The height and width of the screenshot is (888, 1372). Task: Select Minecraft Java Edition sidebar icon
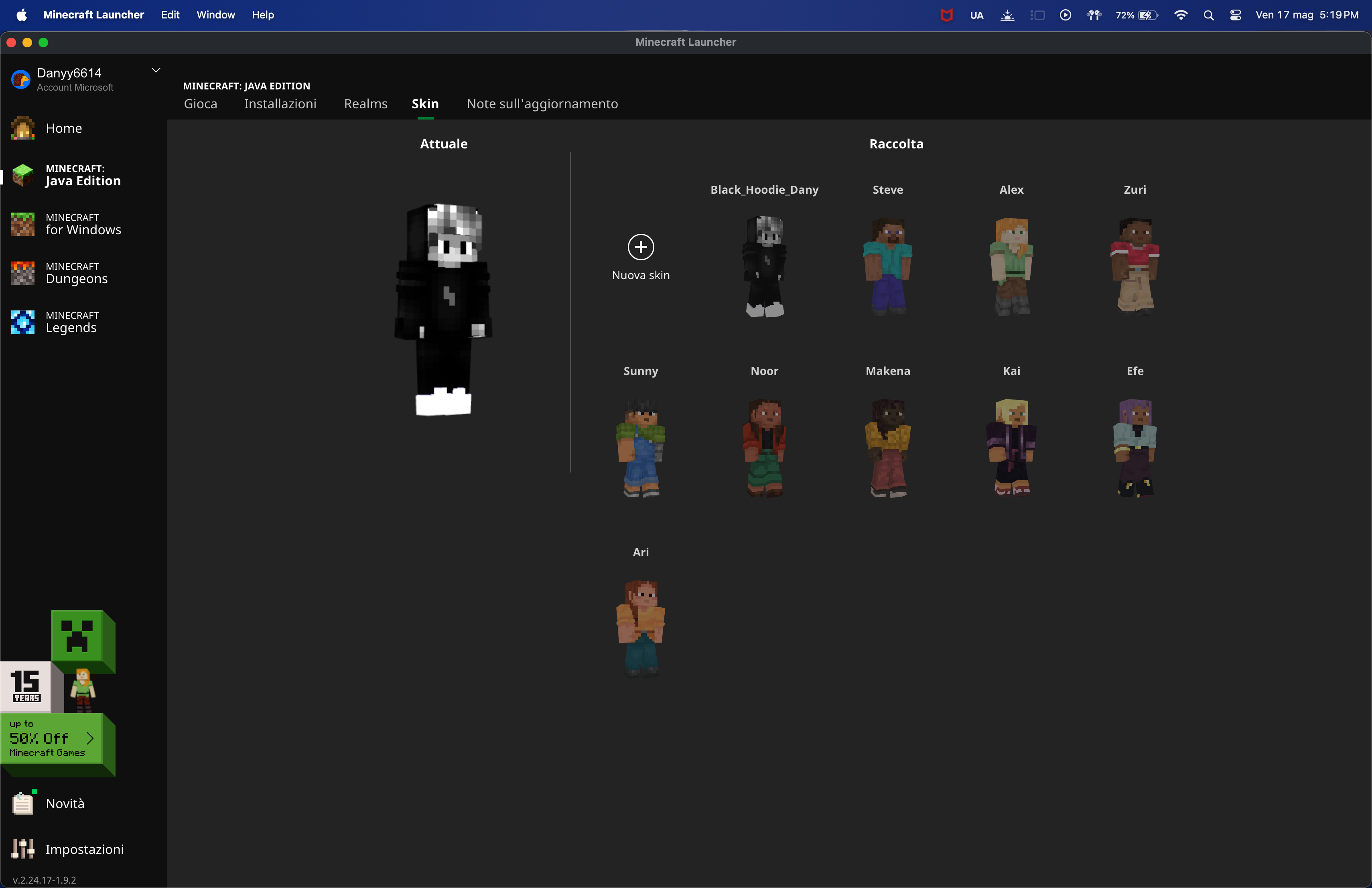click(x=23, y=175)
